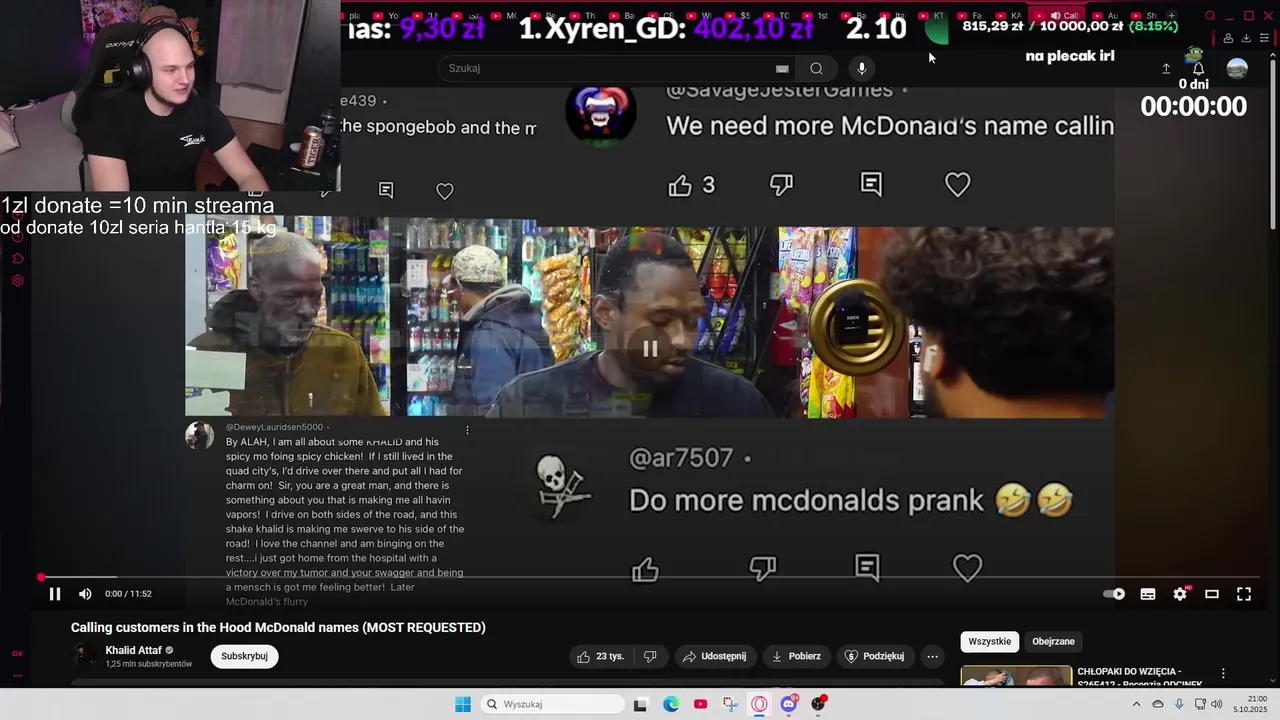The height and width of the screenshot is (720, 1280).
Task: Open Discord from the taskbar
Action: click(789, 704)
